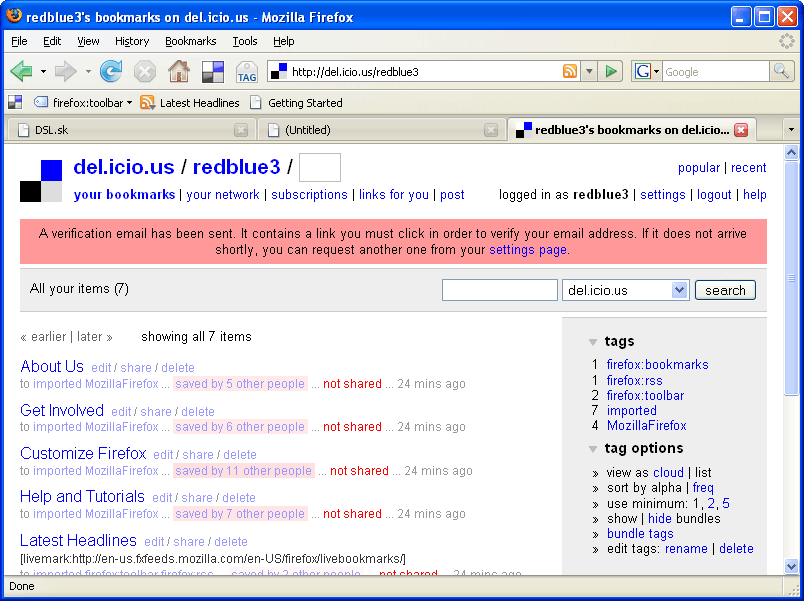Click the del.icio.us search text field
804x601 pixels.
pyautogui.click(x=499, y=290)
